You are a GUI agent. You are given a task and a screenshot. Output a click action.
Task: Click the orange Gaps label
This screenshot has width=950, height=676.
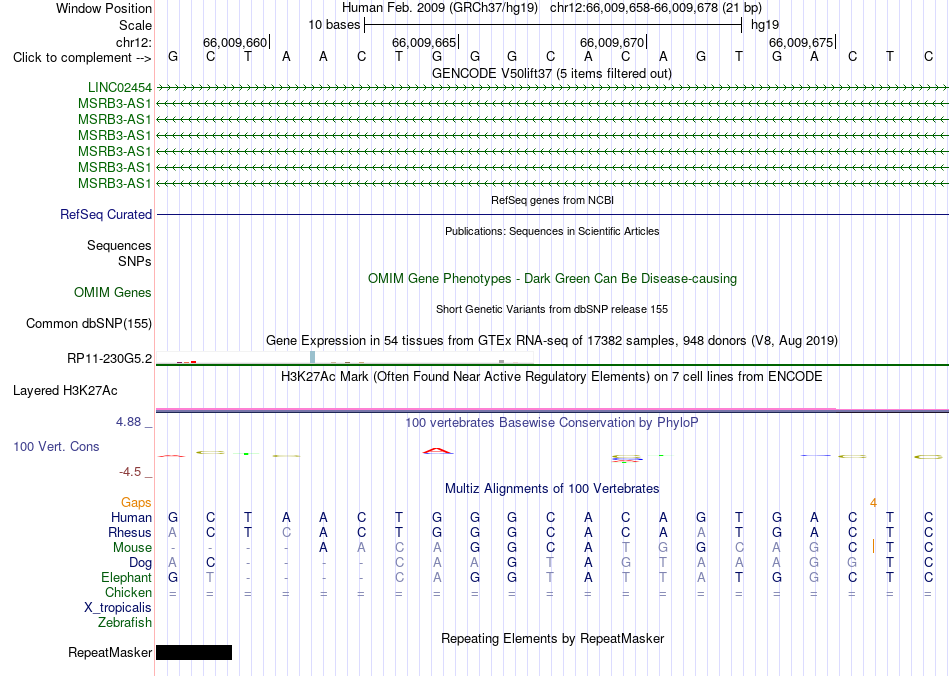136,502
